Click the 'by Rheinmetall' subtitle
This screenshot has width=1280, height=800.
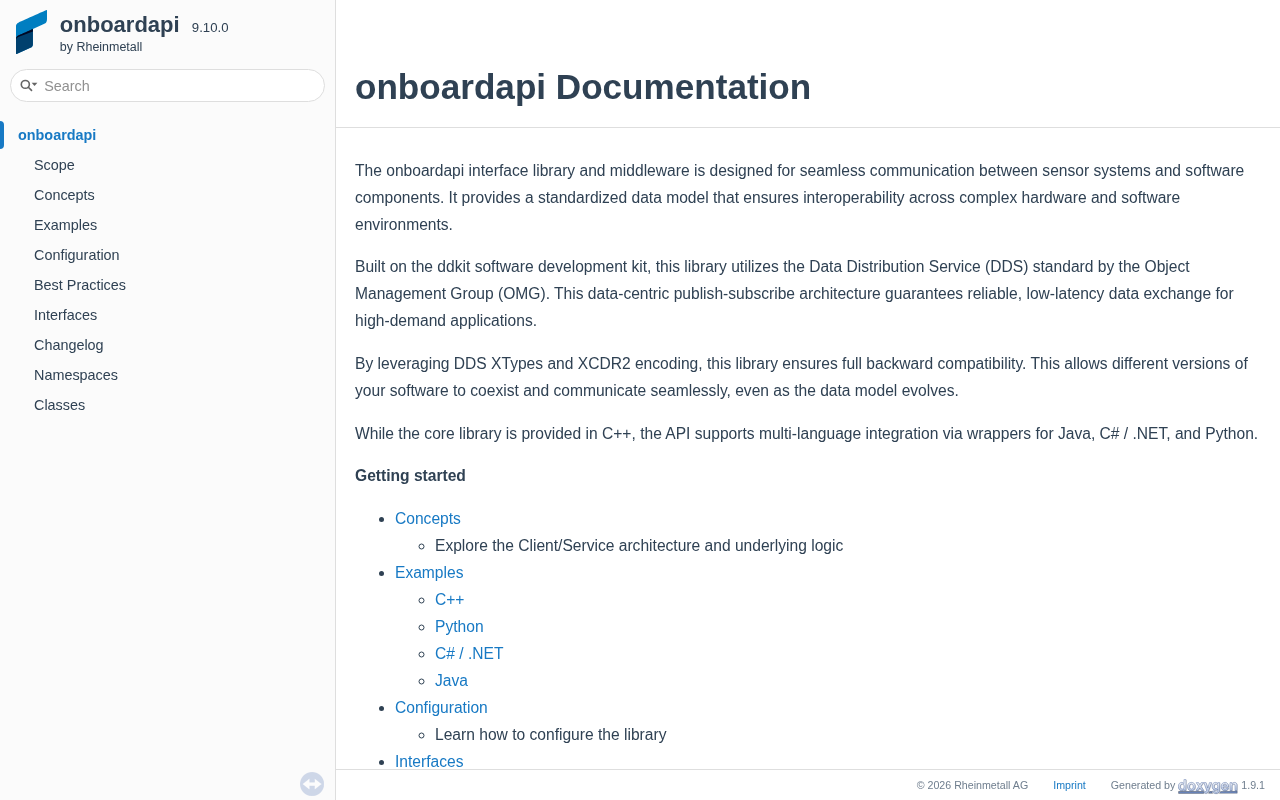click(x=101, y=47)
